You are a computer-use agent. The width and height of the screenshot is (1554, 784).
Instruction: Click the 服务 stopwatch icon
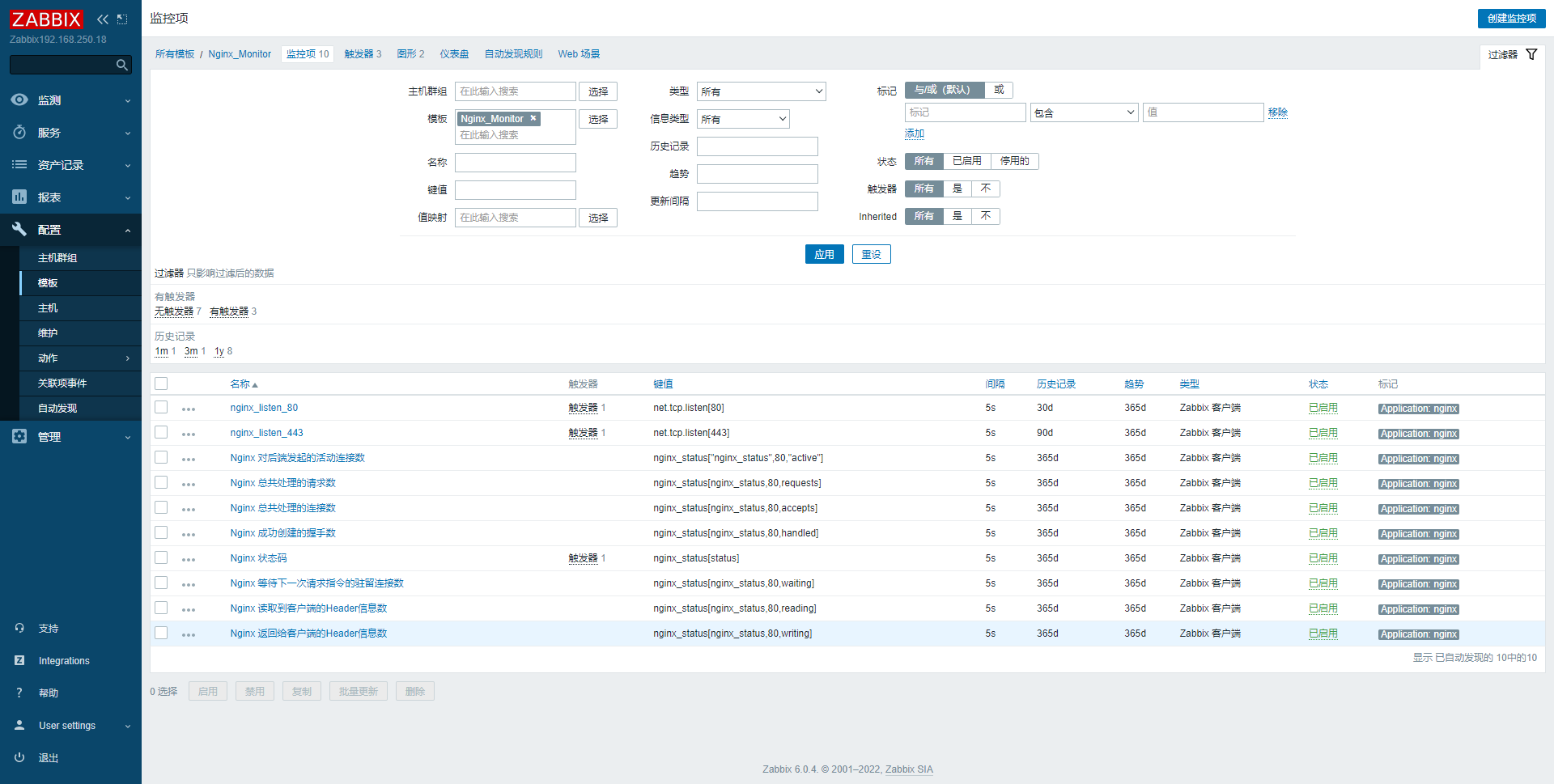19,132
